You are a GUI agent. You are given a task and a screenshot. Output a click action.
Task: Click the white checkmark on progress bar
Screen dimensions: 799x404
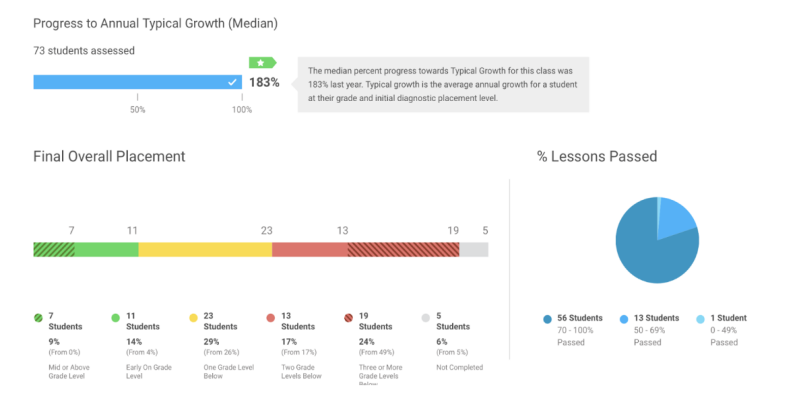[232, 82]
